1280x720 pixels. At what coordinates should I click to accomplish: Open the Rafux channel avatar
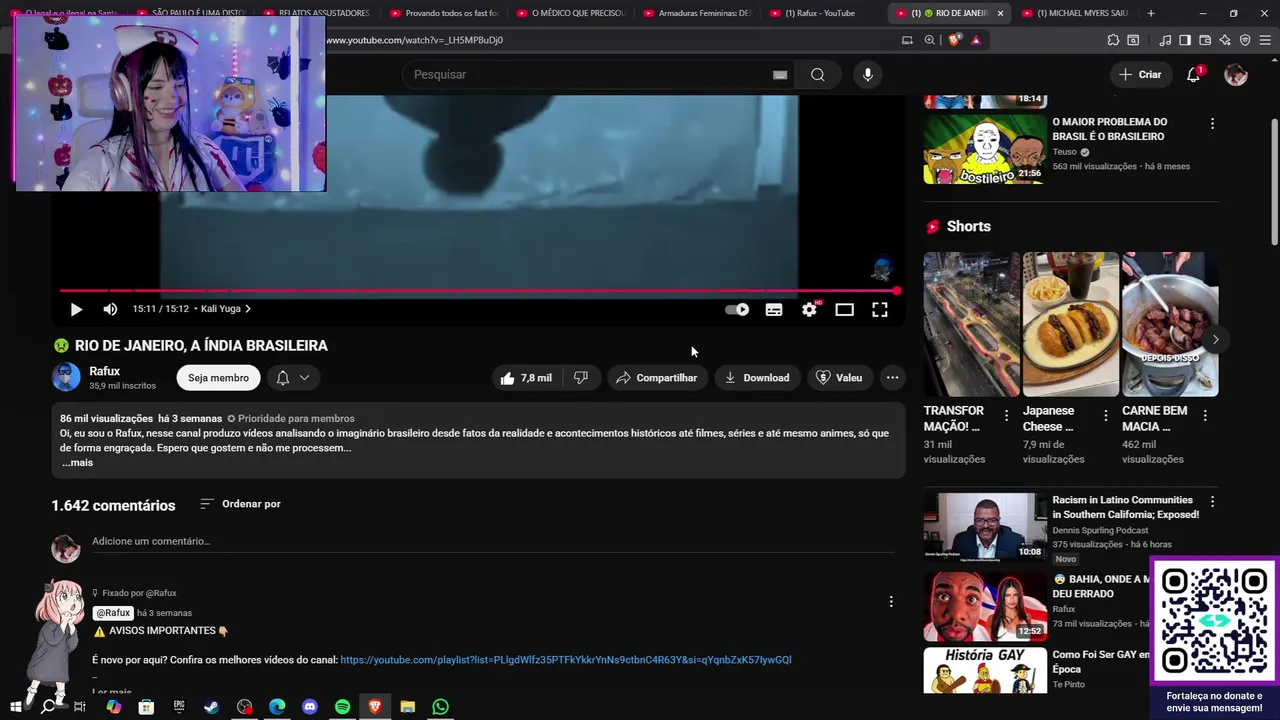point(66,377)
